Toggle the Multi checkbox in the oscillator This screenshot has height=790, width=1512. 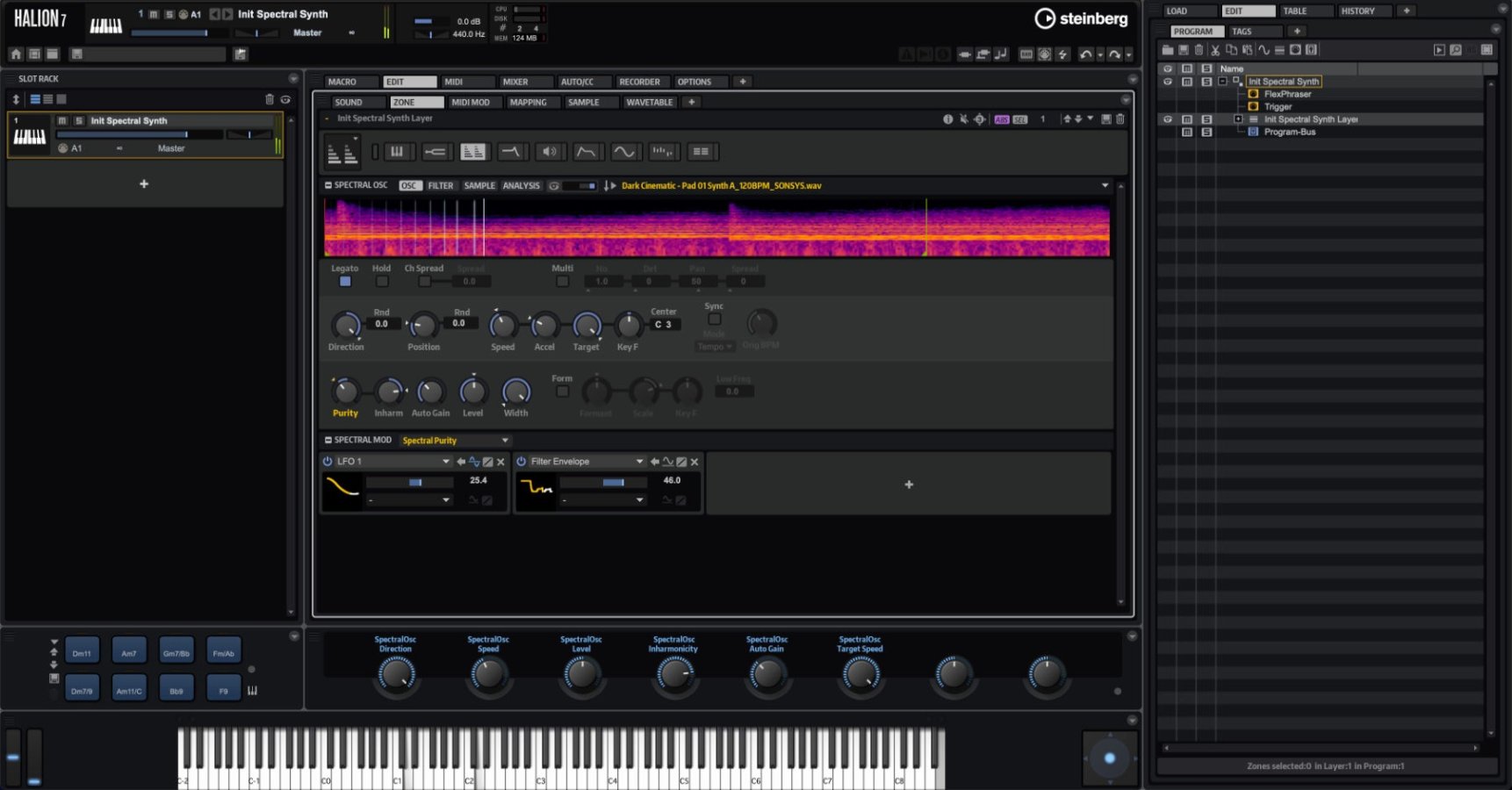click(x=562, y=281)
